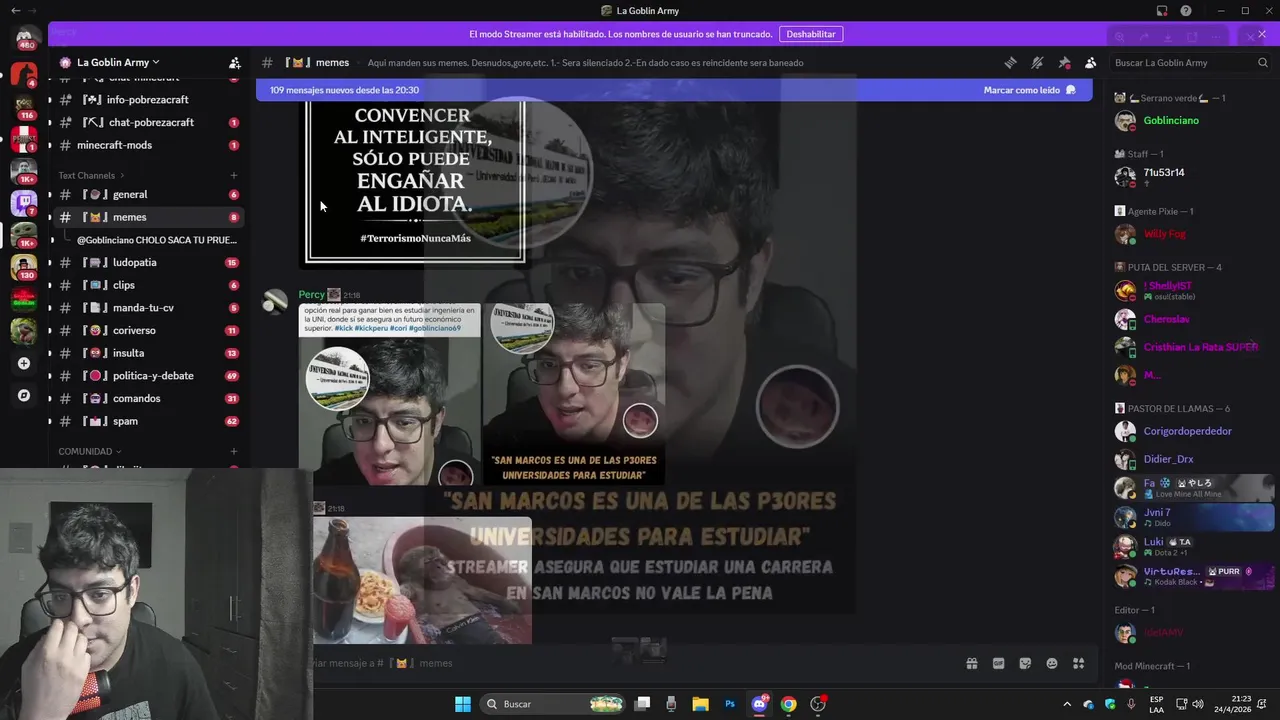Open member Jvni 7 in member list
This screenshot has width=1280, height=720.
tap(1192, 517)
